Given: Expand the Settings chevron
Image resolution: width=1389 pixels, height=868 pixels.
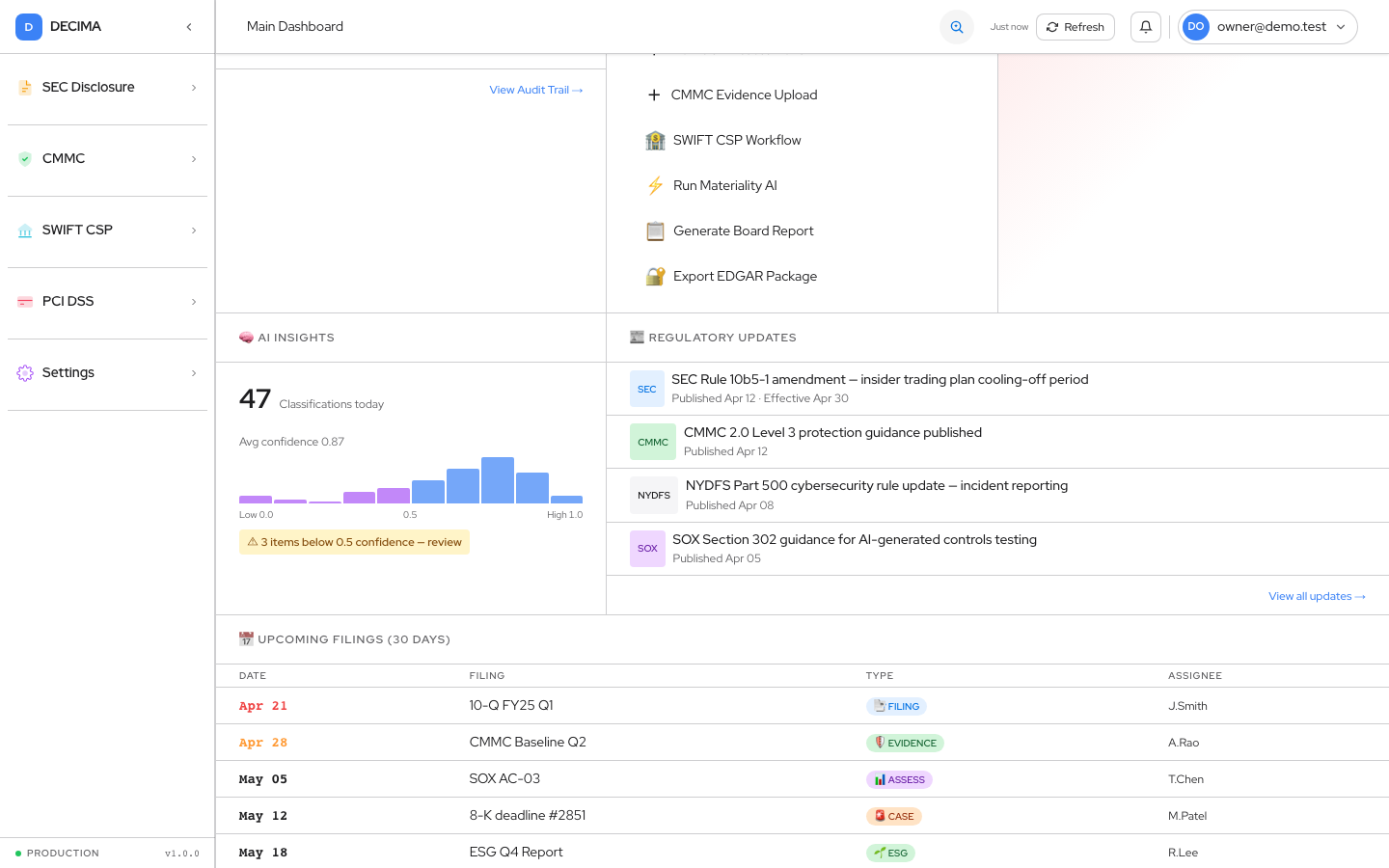Looking at the screenshot, I should (x=194, y=373).
